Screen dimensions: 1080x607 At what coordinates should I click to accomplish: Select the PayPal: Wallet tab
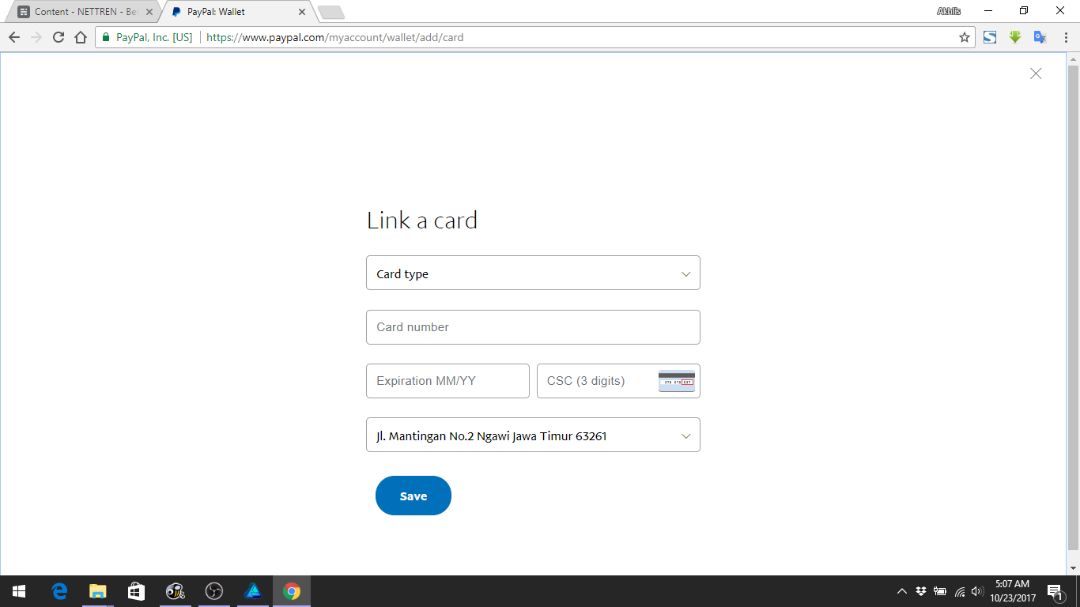click(x=236, y=12)
